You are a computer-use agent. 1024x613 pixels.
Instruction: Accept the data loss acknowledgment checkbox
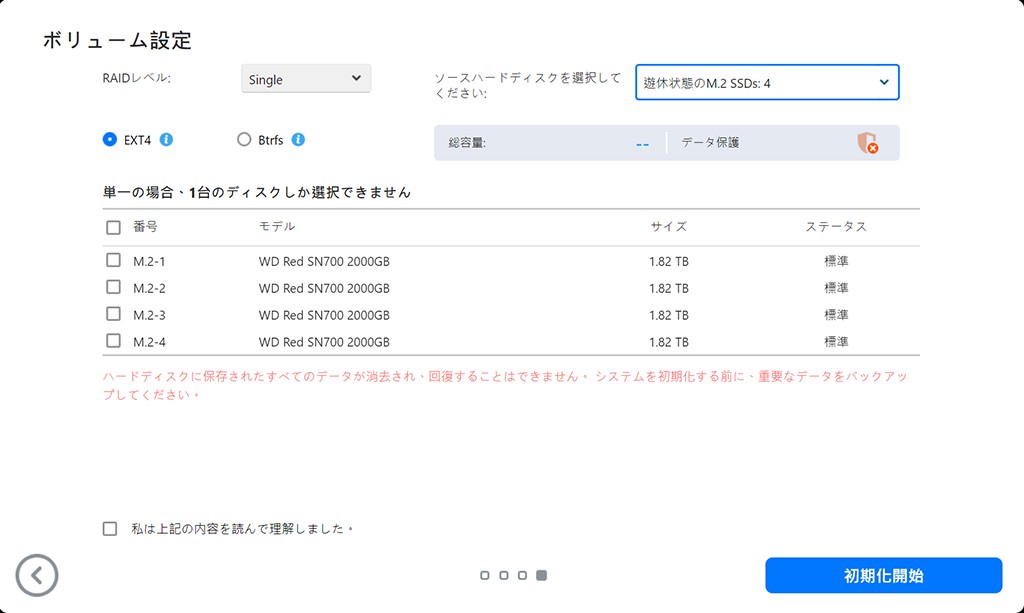click(x=110, y=529)
